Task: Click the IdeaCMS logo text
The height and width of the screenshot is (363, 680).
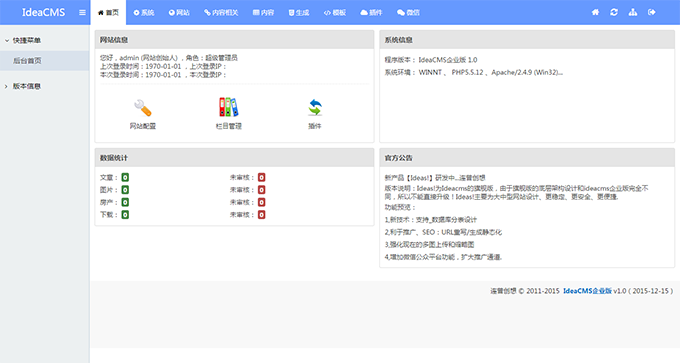Action: point(43,13)
